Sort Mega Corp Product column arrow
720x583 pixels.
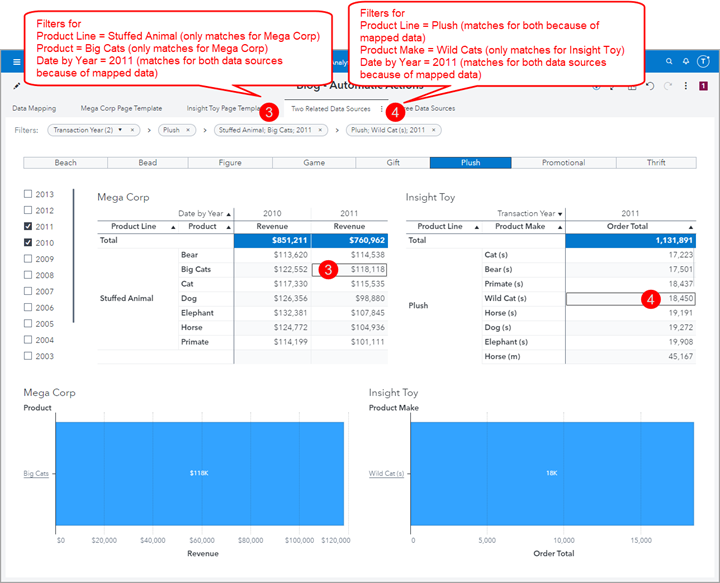coord(228,227)
